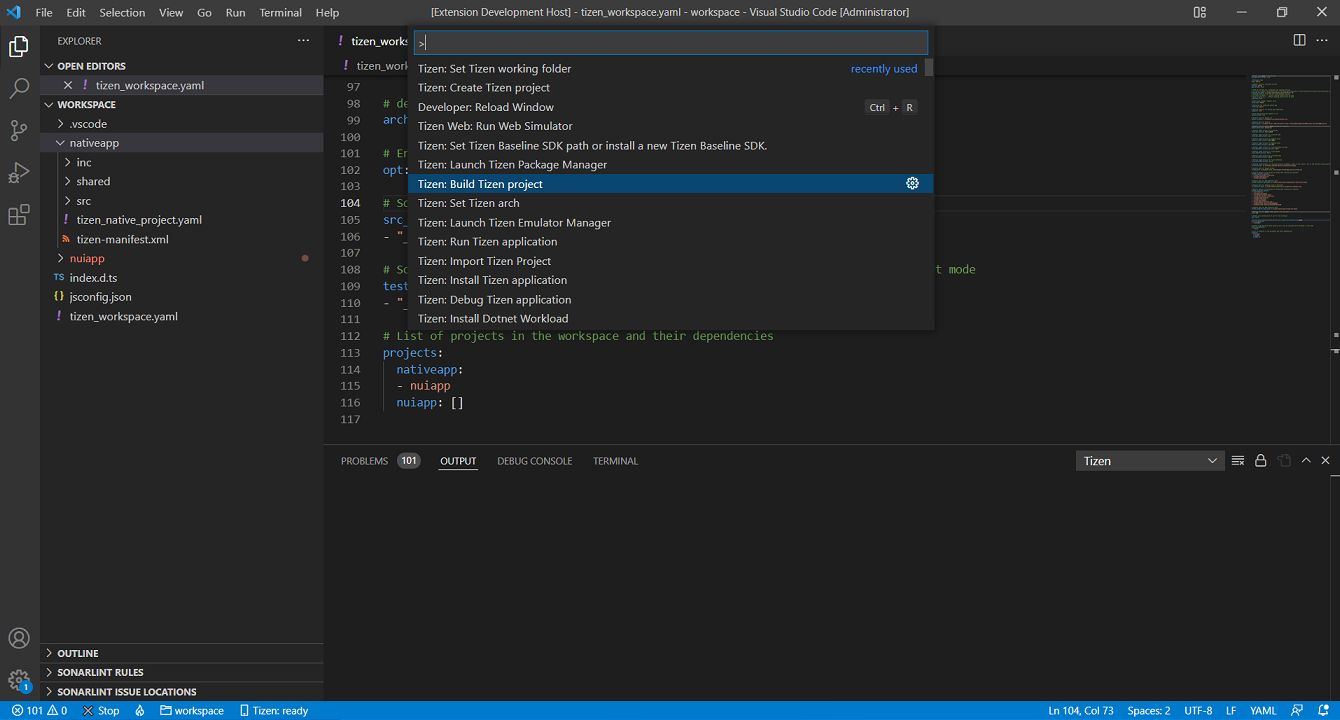Open the Extensions view
This screenshot has width=1340, height=720.
pyautogui.click(x=19, y=215)
